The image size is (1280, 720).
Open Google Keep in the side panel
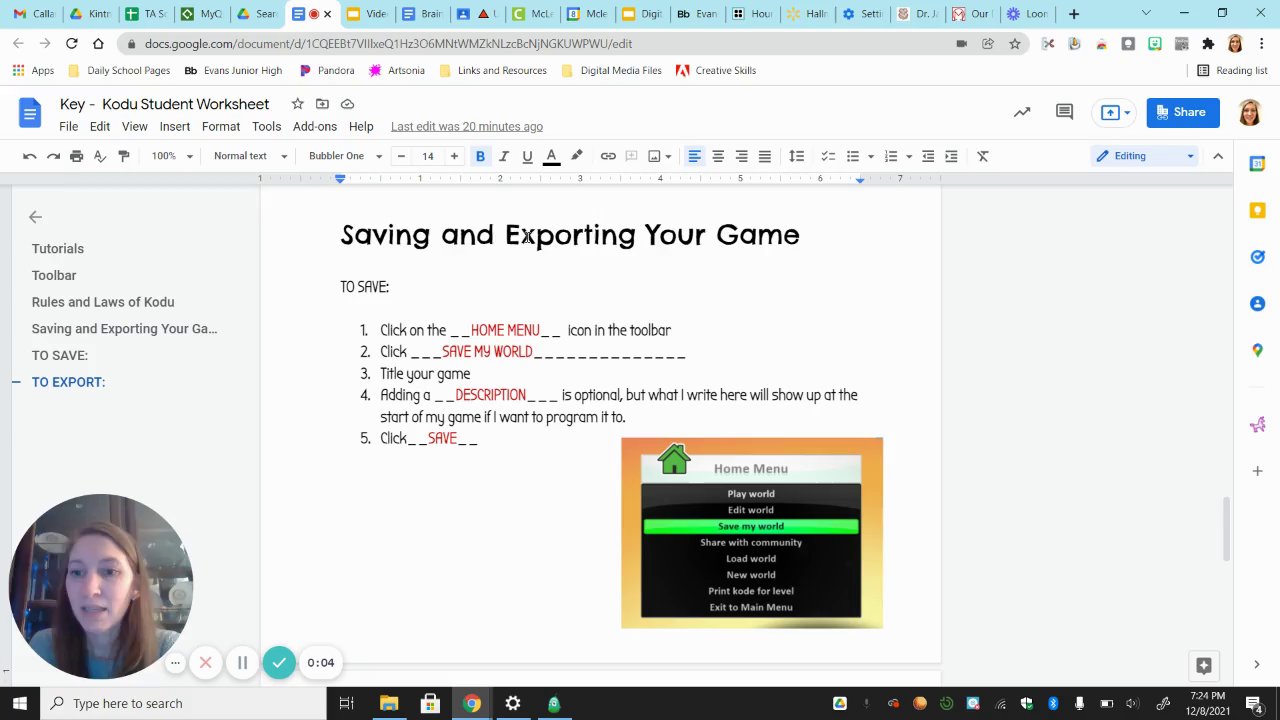tap(1258, 210)
